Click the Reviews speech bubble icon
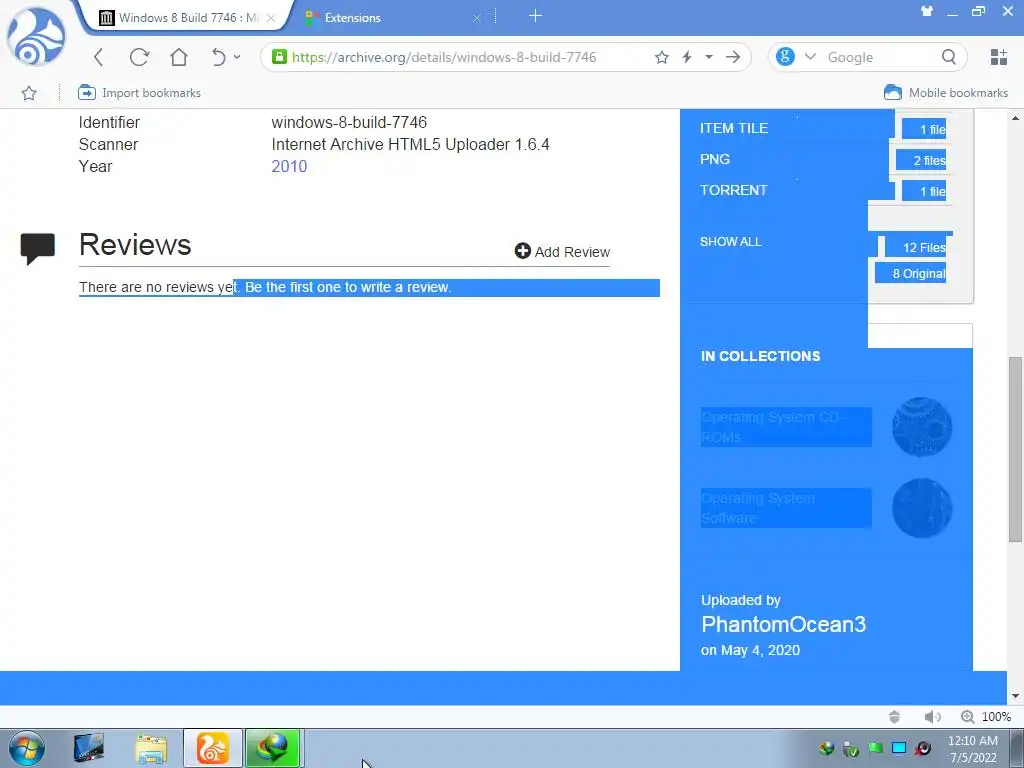Viewport: 1024px width, 768px height. [x=37, y=248]
